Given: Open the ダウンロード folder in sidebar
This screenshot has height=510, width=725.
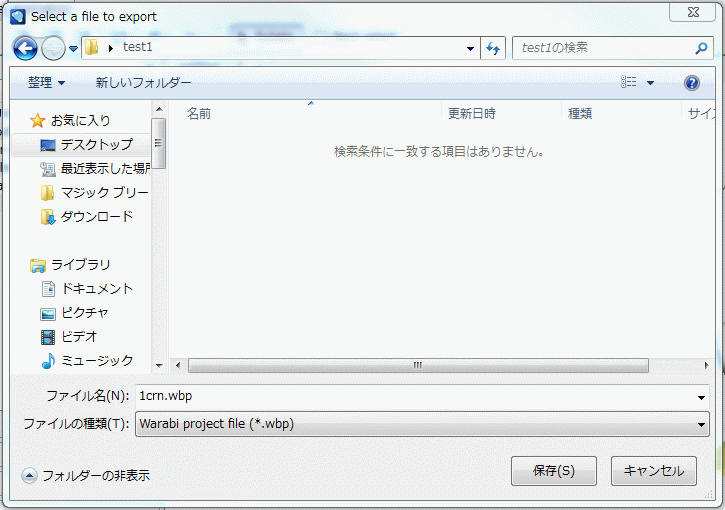Looking at the screenshot, I should 96,217.
